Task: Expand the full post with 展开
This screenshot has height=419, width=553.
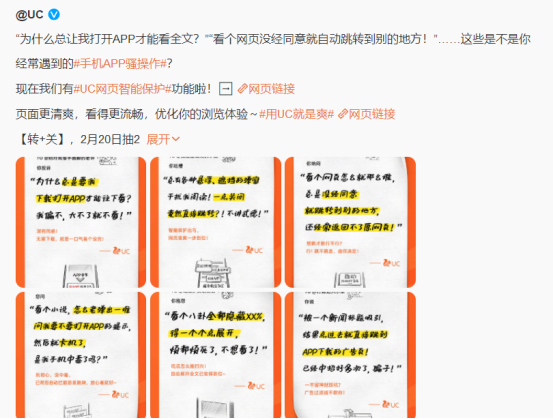Action: pyautogui.click(x=163, y=139)
